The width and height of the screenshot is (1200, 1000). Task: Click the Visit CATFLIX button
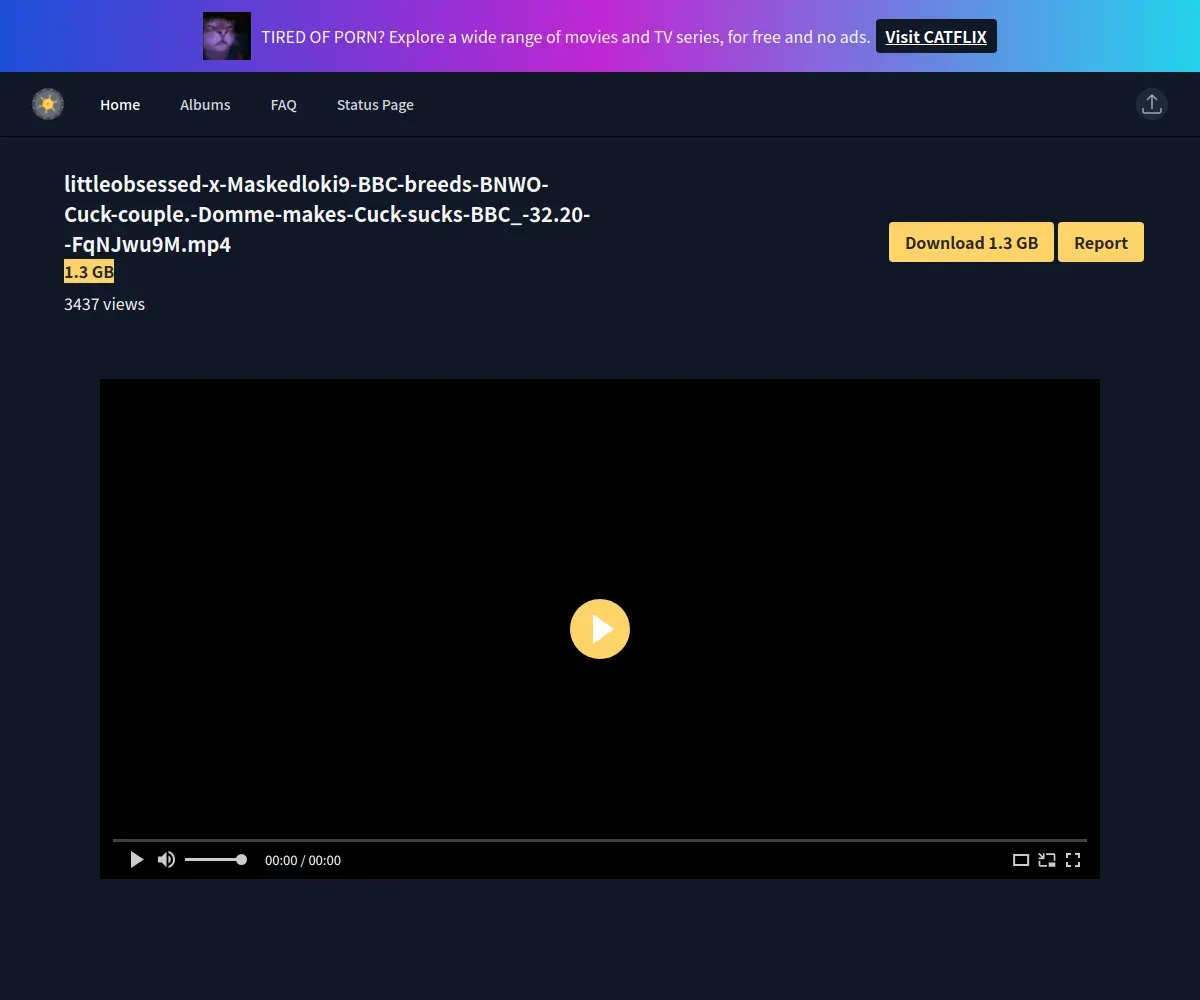point(936,37)
